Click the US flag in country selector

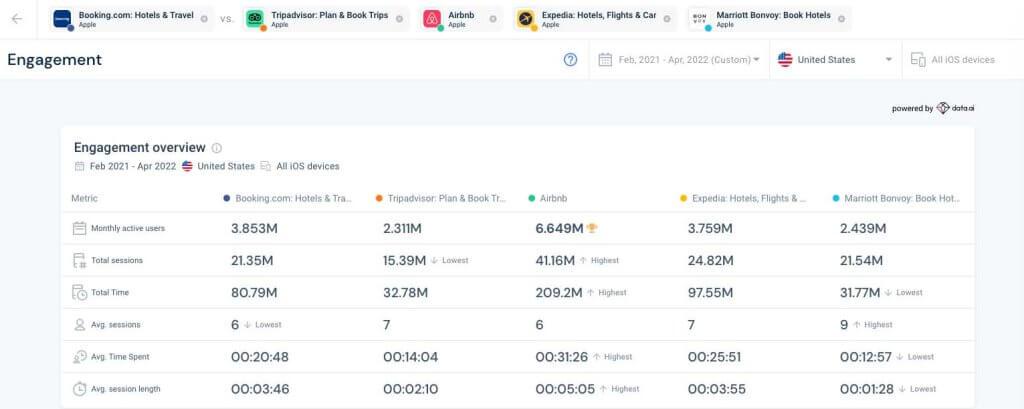(785, 59)
